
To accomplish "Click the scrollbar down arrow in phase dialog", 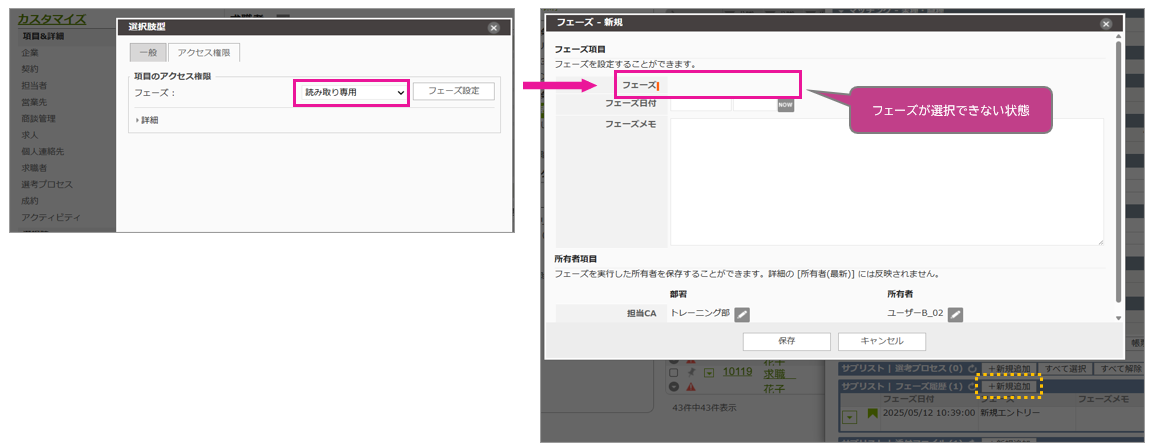I will 1117,317.
